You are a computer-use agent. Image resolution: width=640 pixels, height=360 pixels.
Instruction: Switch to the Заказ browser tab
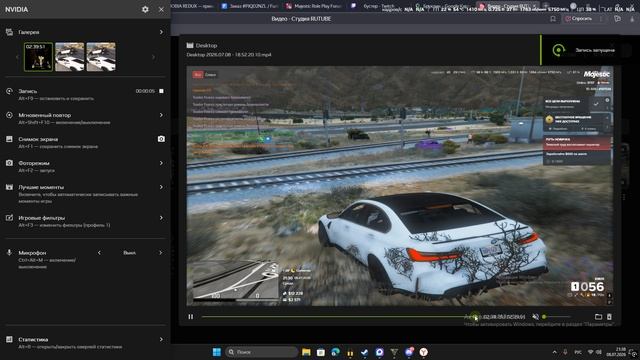click(250, 6)
